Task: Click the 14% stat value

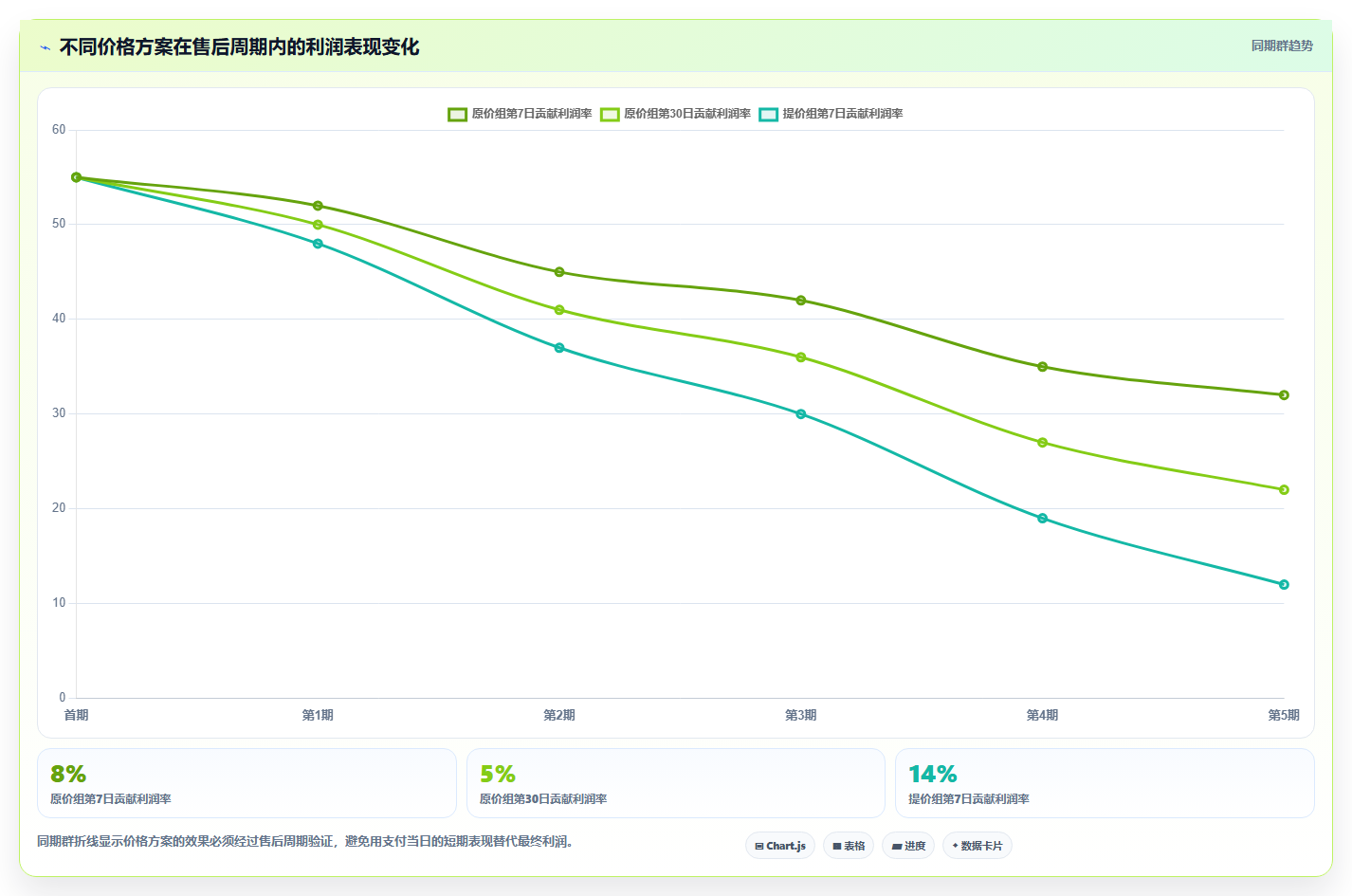Action: point(933,774)
